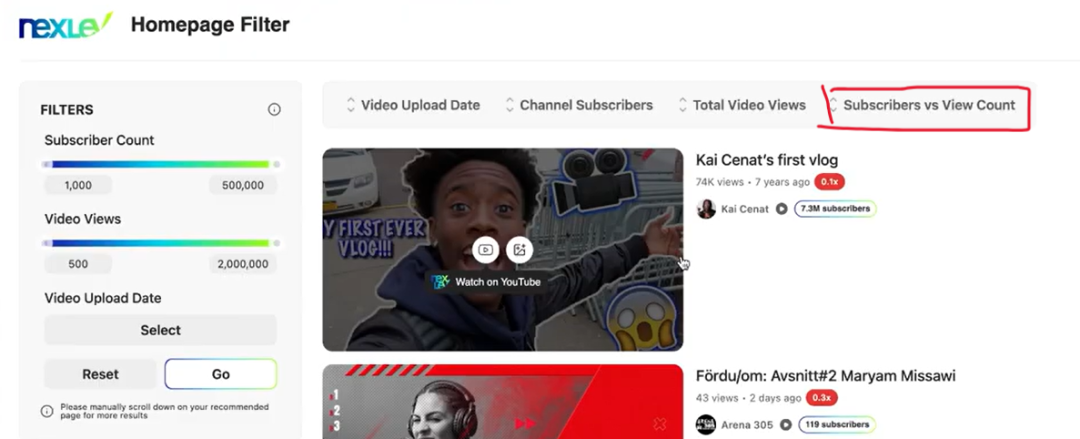
Task: Click play icon beside Arena 305 name
Action: pos(786,424)
